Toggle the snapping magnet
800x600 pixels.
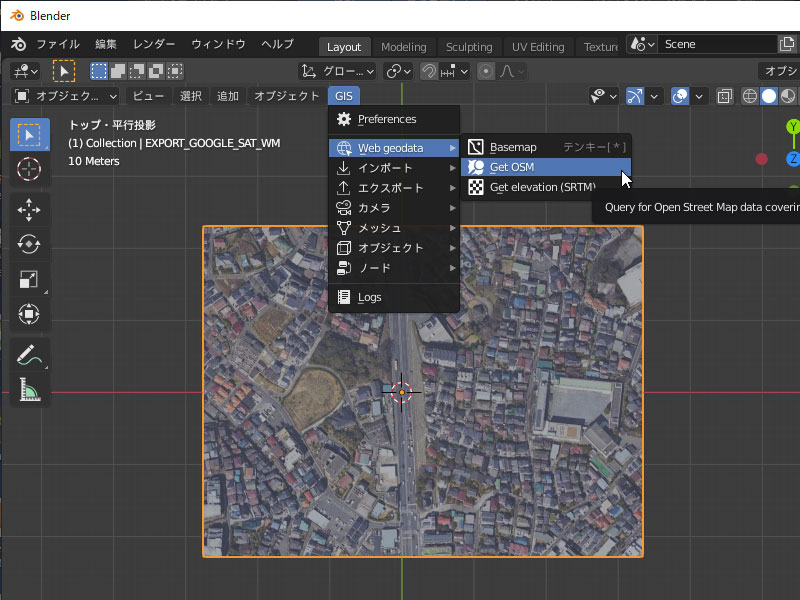pos(429,71)
